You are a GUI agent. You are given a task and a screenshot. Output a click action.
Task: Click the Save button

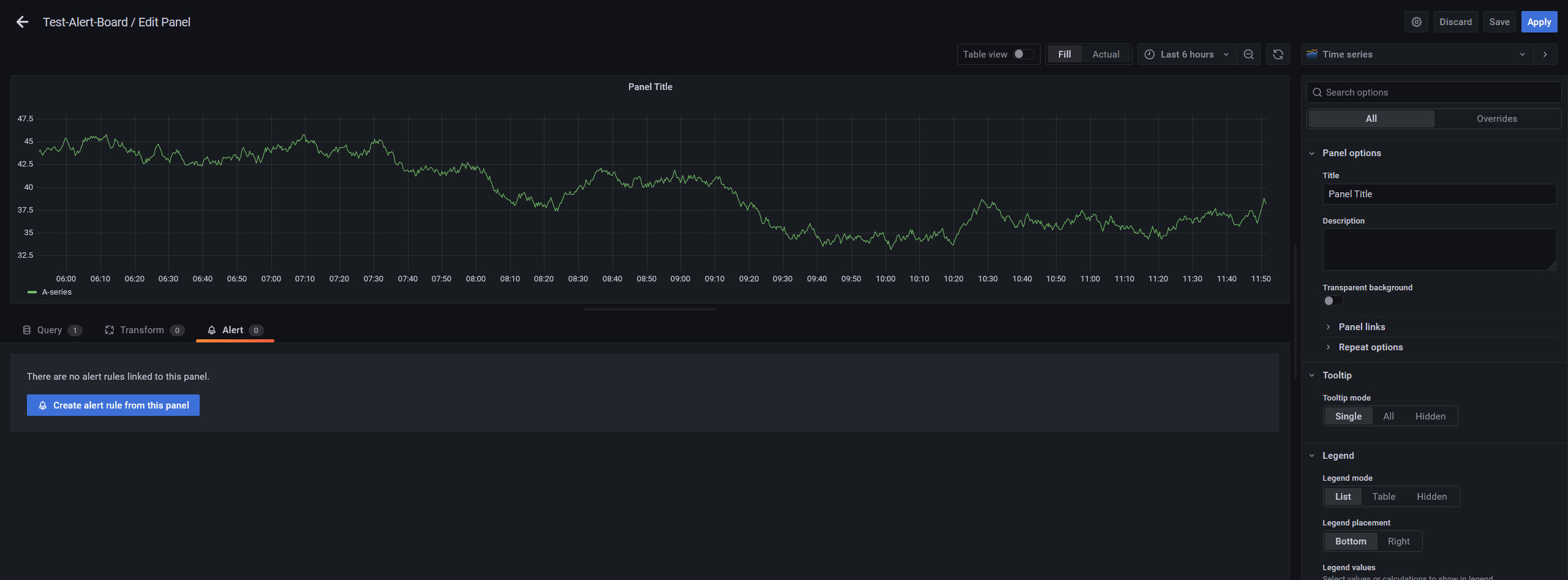tap(1499, 22)
